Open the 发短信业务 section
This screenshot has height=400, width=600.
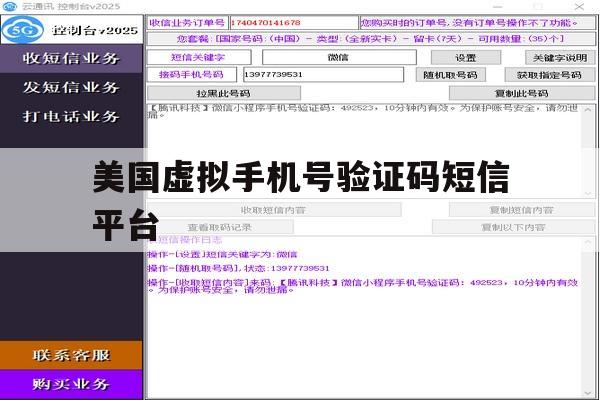[x=71, y=88]
